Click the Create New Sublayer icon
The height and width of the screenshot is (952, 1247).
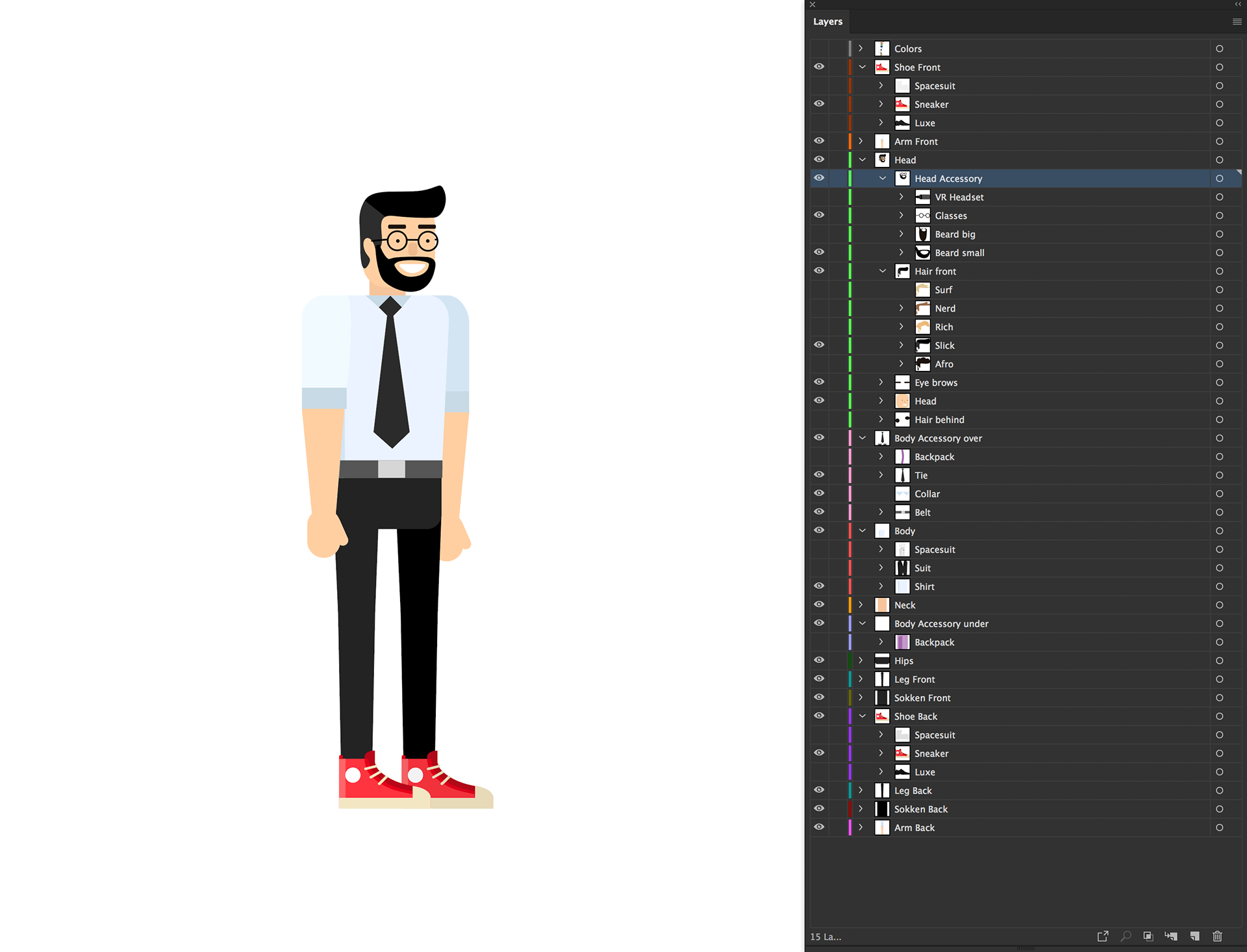click(1172, 936)
